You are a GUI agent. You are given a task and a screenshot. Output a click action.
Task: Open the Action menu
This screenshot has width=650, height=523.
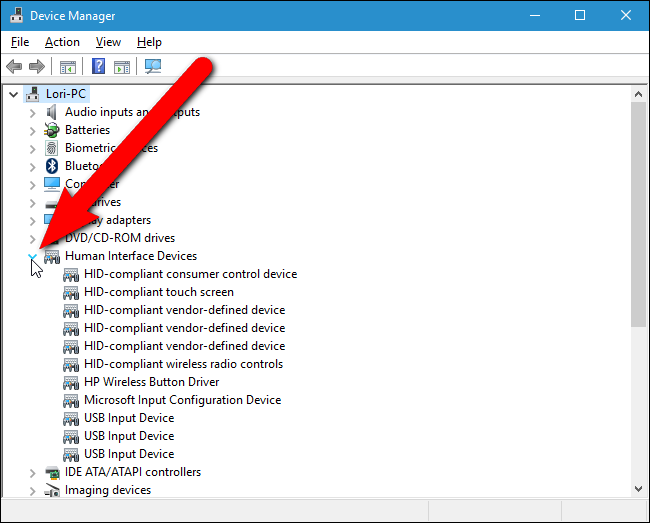pos(62,42)
